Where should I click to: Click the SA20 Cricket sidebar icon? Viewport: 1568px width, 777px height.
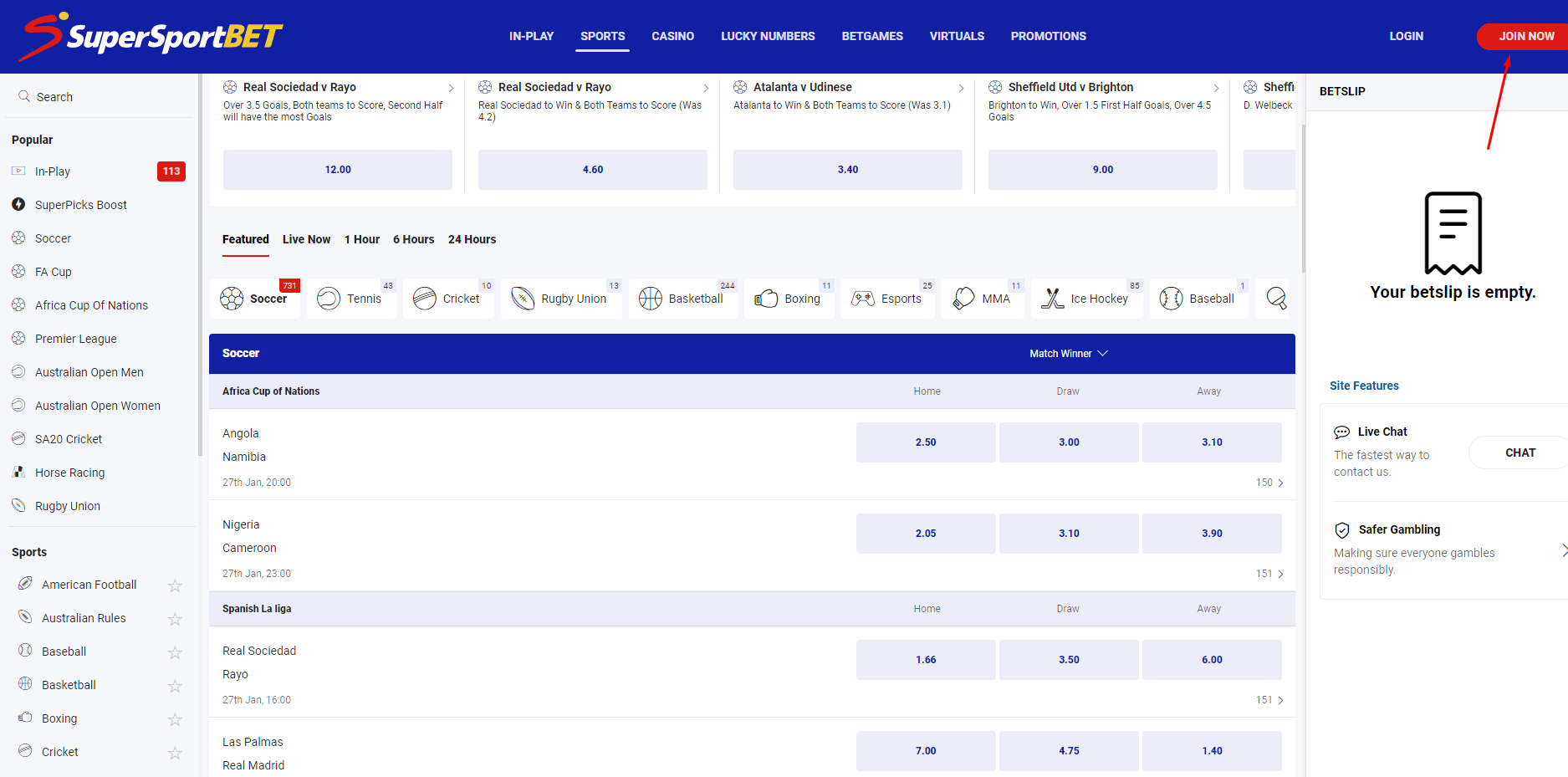click(x=18, y=438)
